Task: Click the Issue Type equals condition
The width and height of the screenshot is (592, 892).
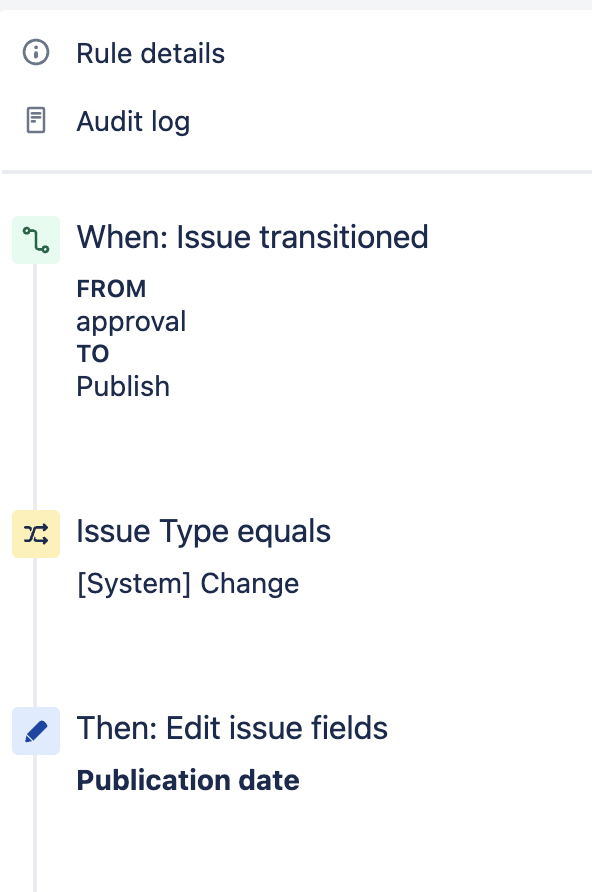Action: [203, 531]
